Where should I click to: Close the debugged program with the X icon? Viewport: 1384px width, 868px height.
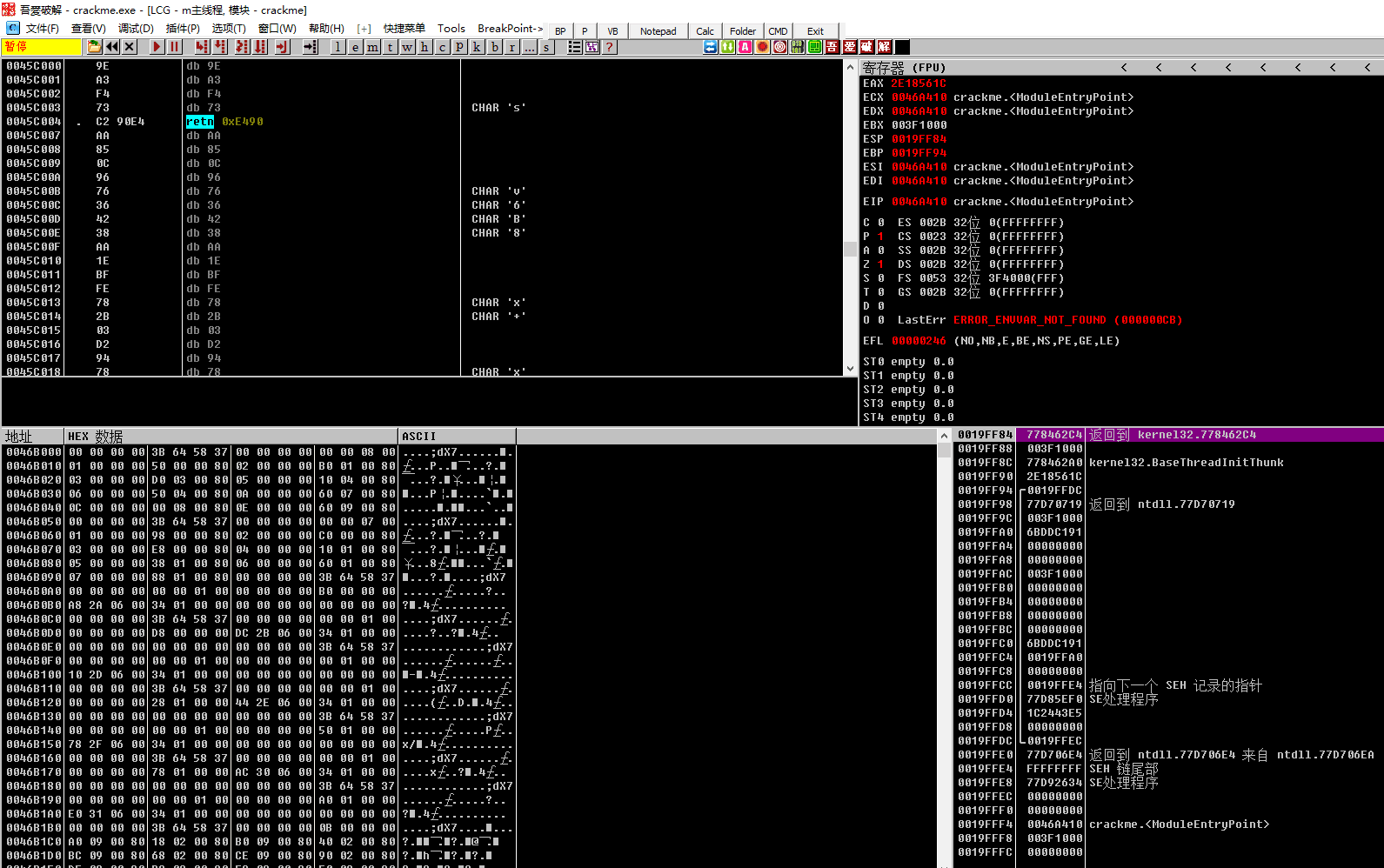130,47
